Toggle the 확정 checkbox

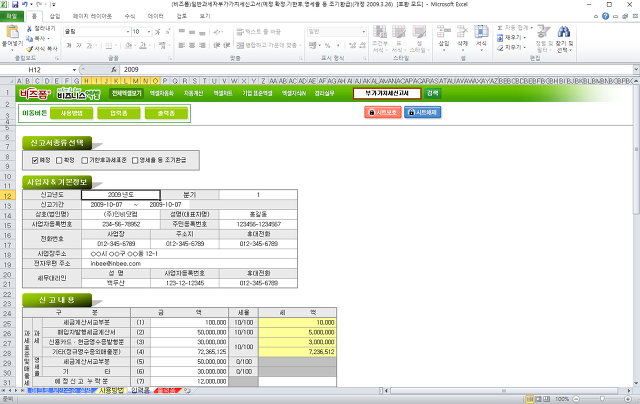click(x=59, y=160)
